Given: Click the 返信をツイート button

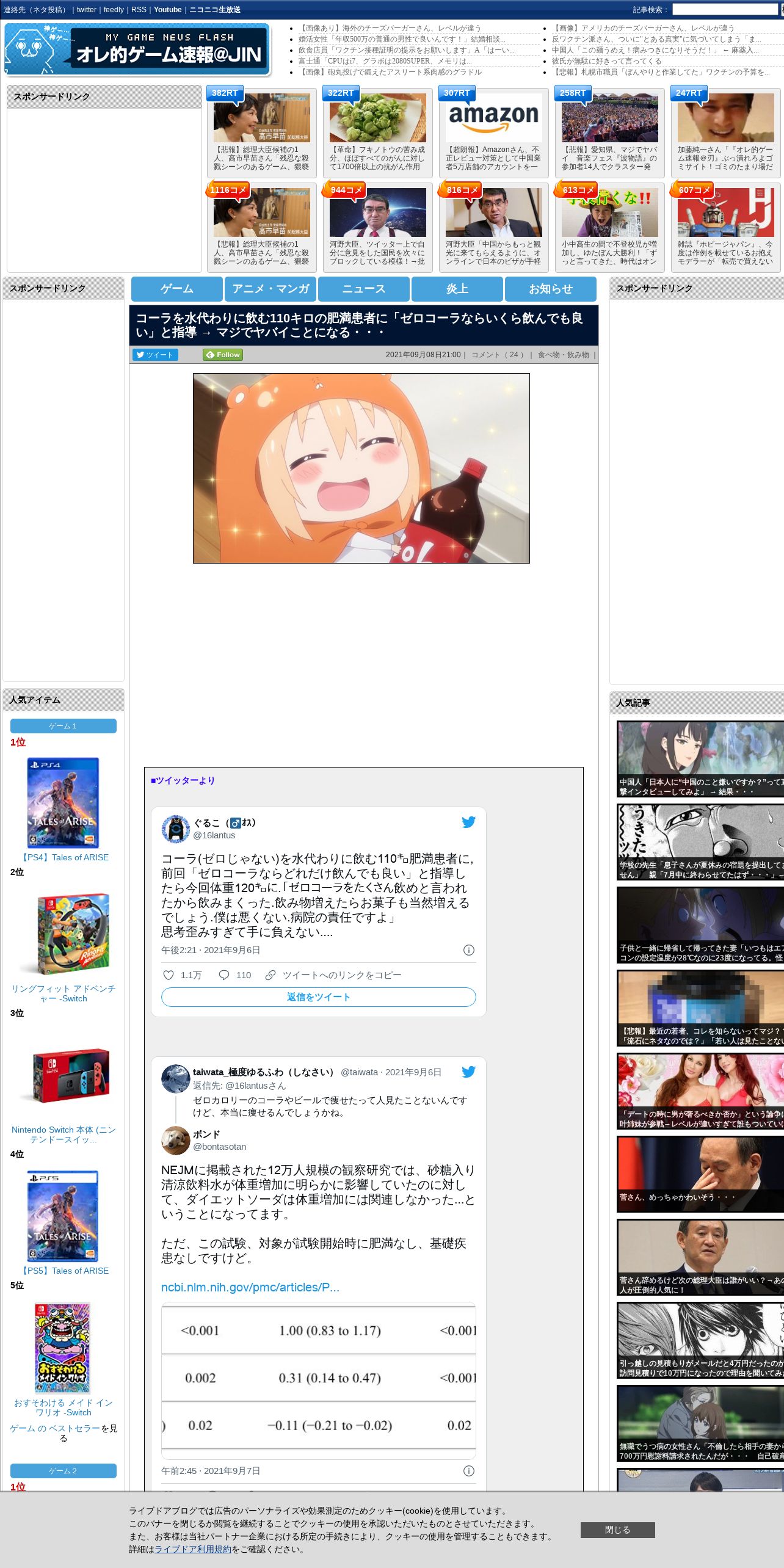Looking at the screenshot, I should 318,997.
